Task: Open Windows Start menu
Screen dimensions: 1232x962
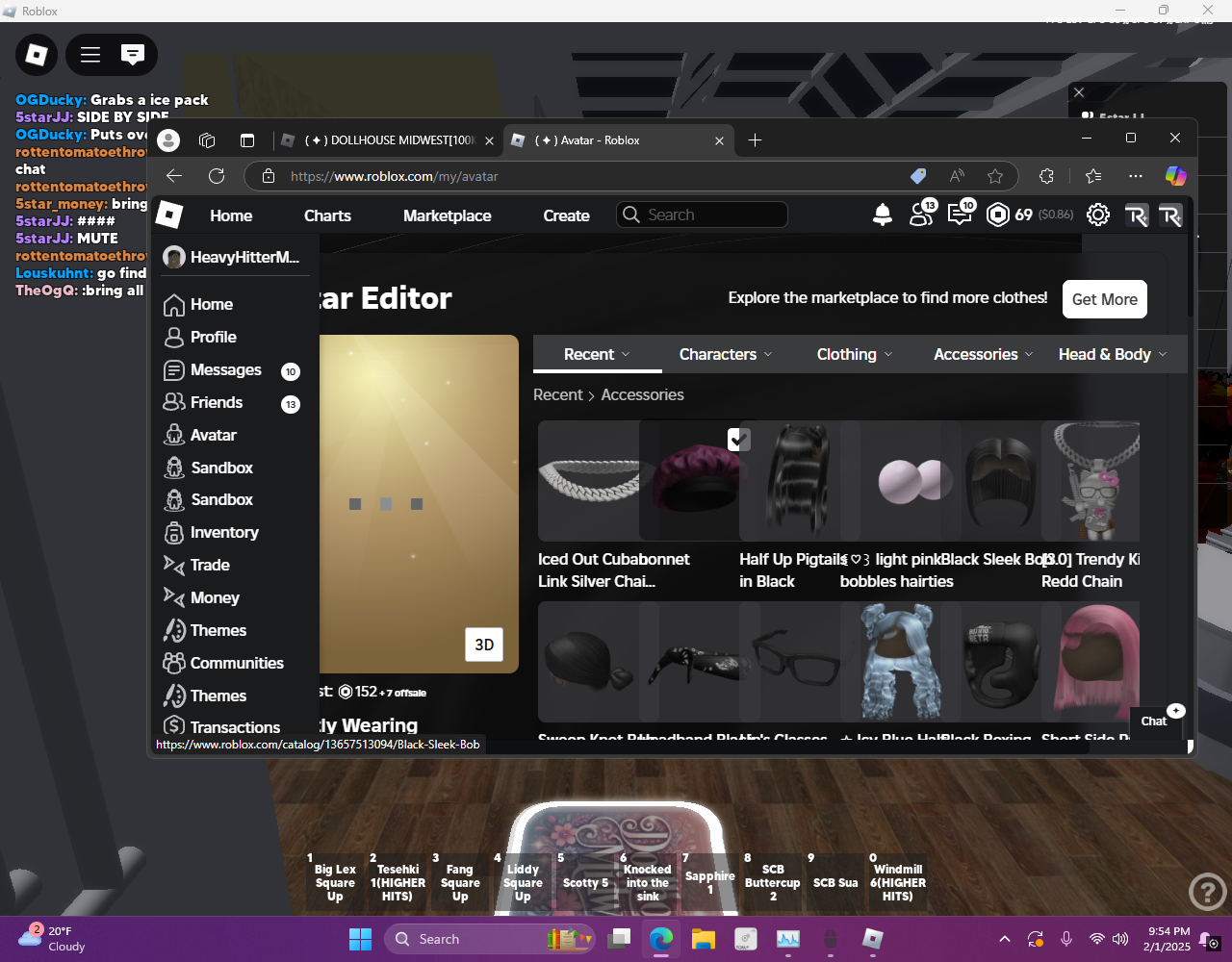Action: [360, 939]
